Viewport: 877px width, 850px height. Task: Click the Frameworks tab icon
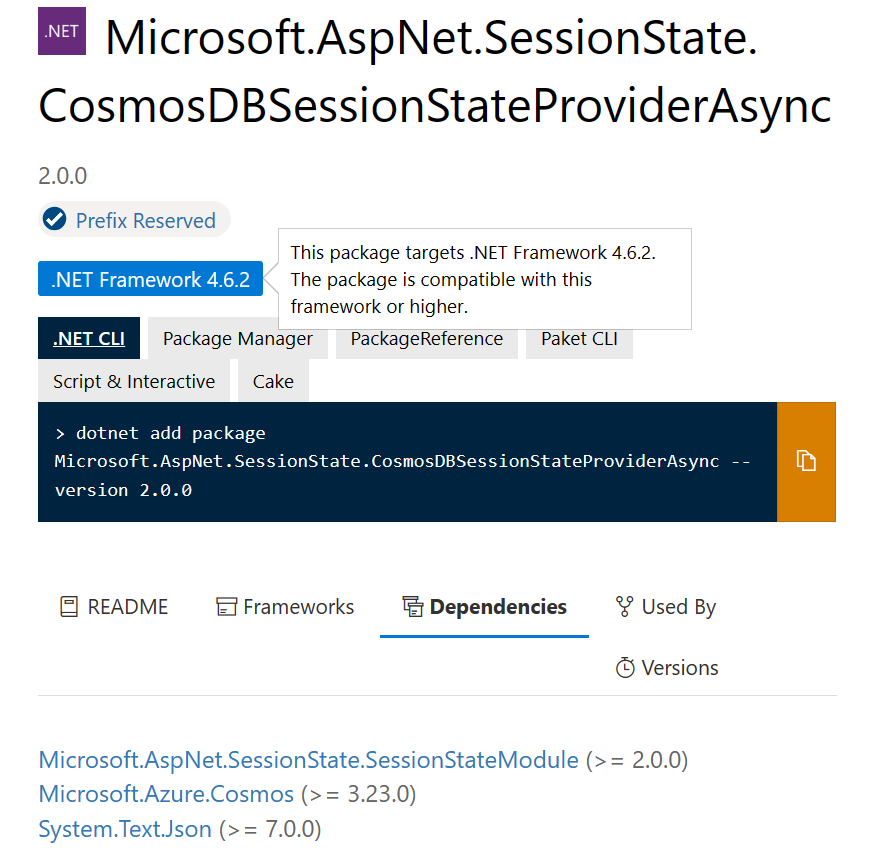point(227,607)
